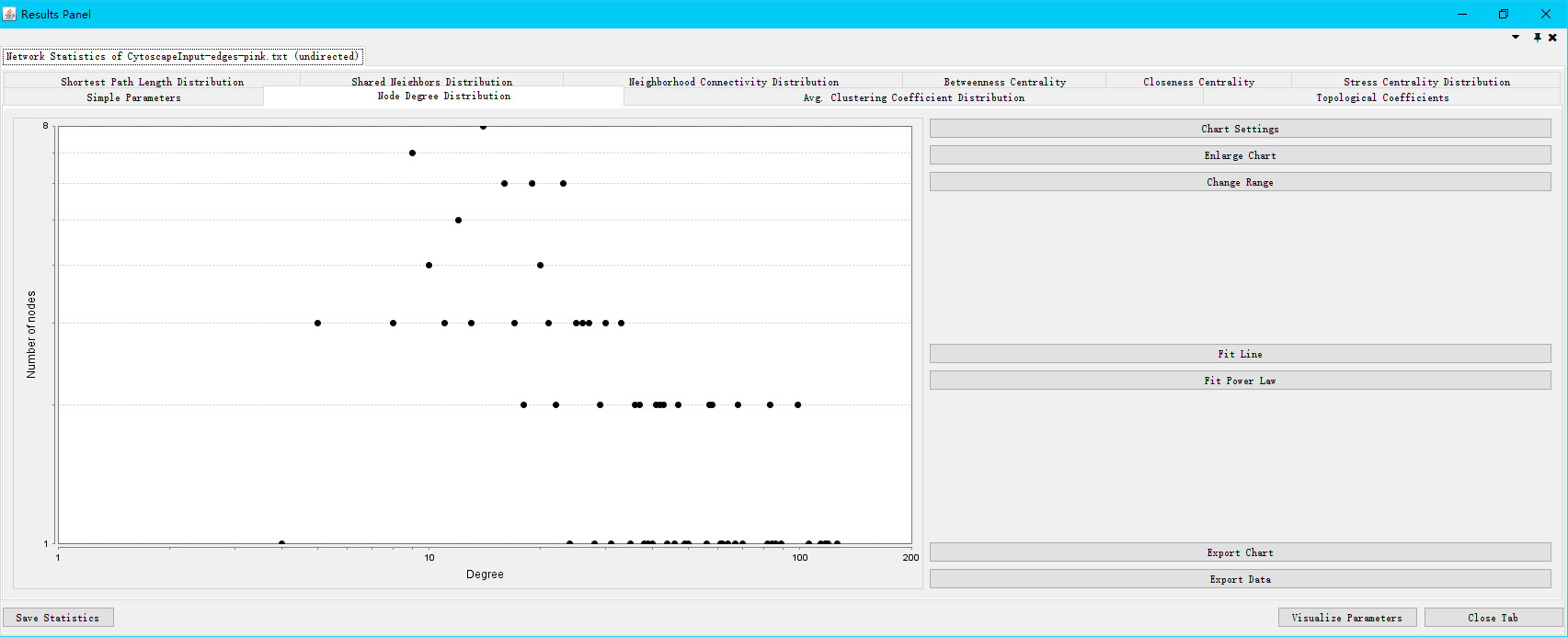1568x637 pixels.
Task: Click the Java icon in the title bar
Action: coord(9,14)
